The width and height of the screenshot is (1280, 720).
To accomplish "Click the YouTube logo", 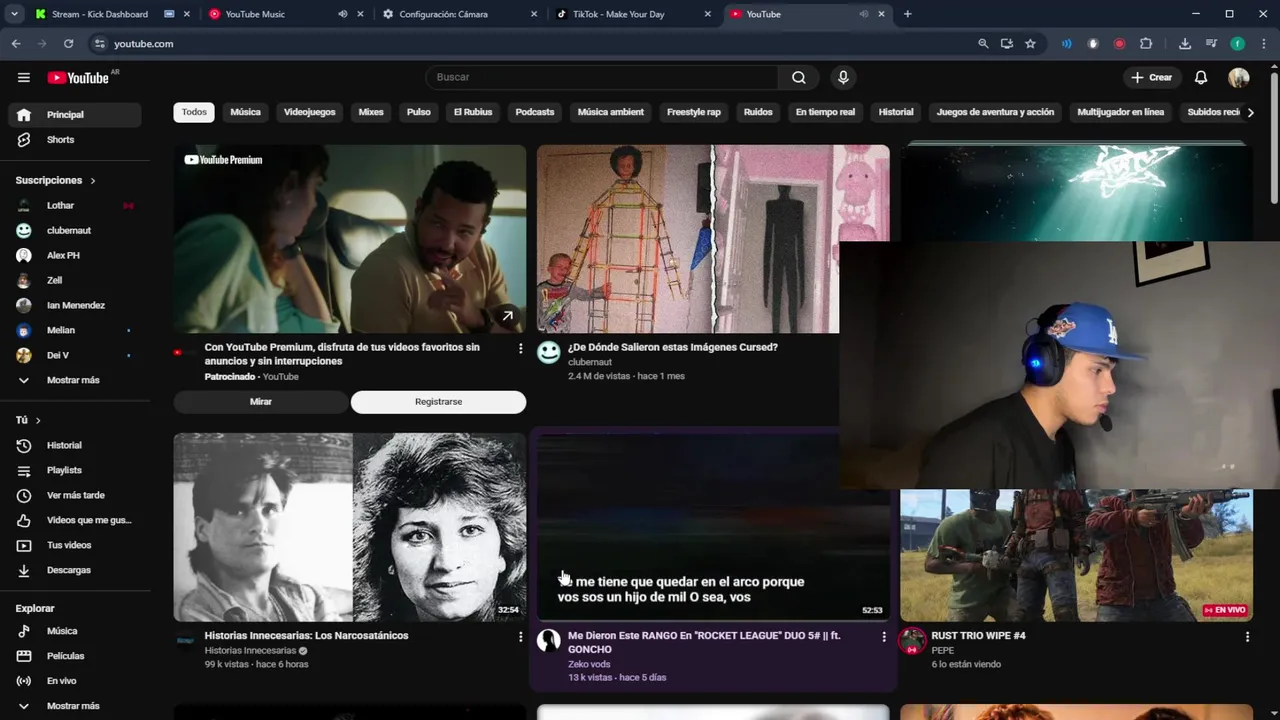I will pos(79,78).
